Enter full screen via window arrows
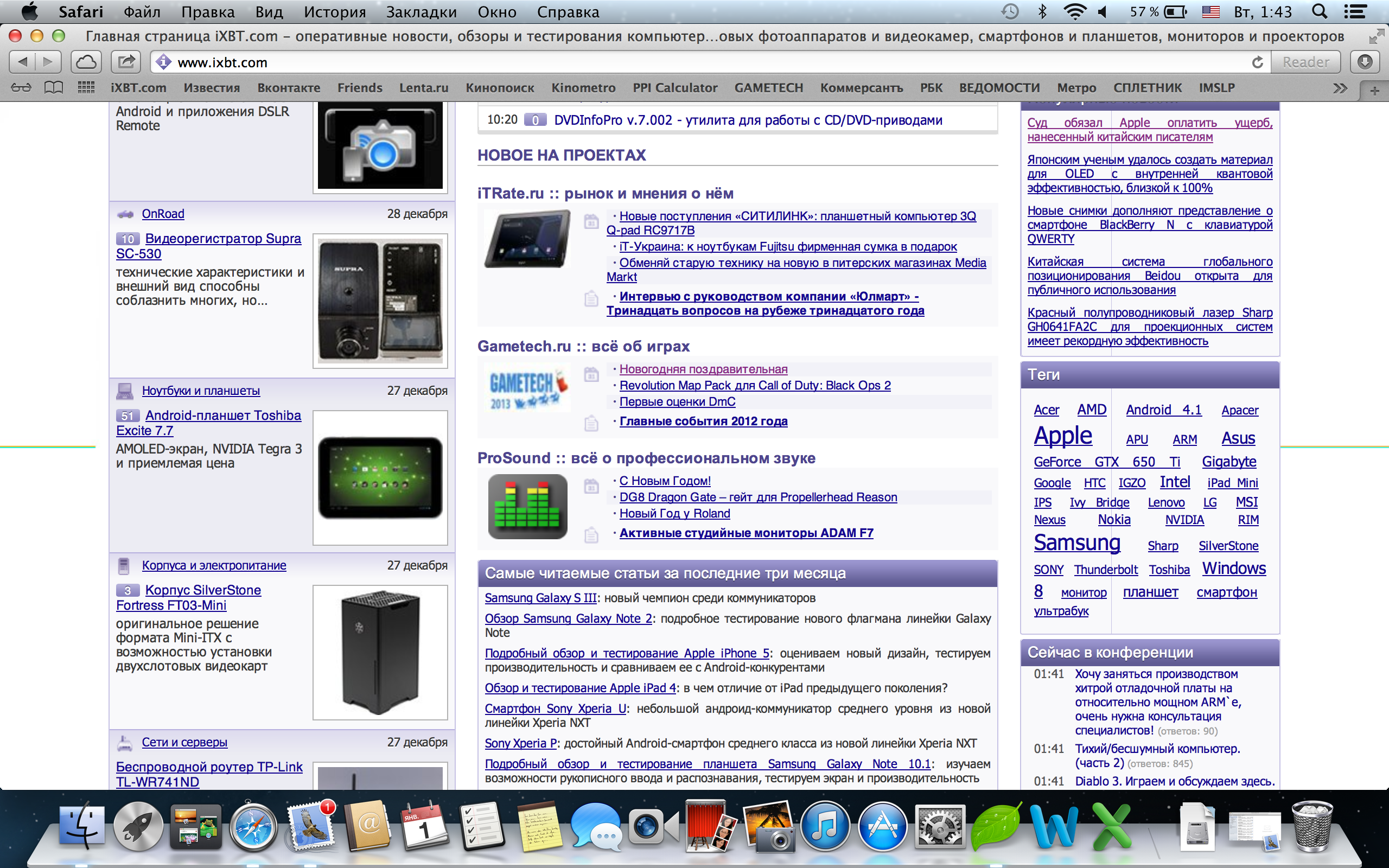The image size is (1389, 868). pyautogui.click(x=1376, y=37)
